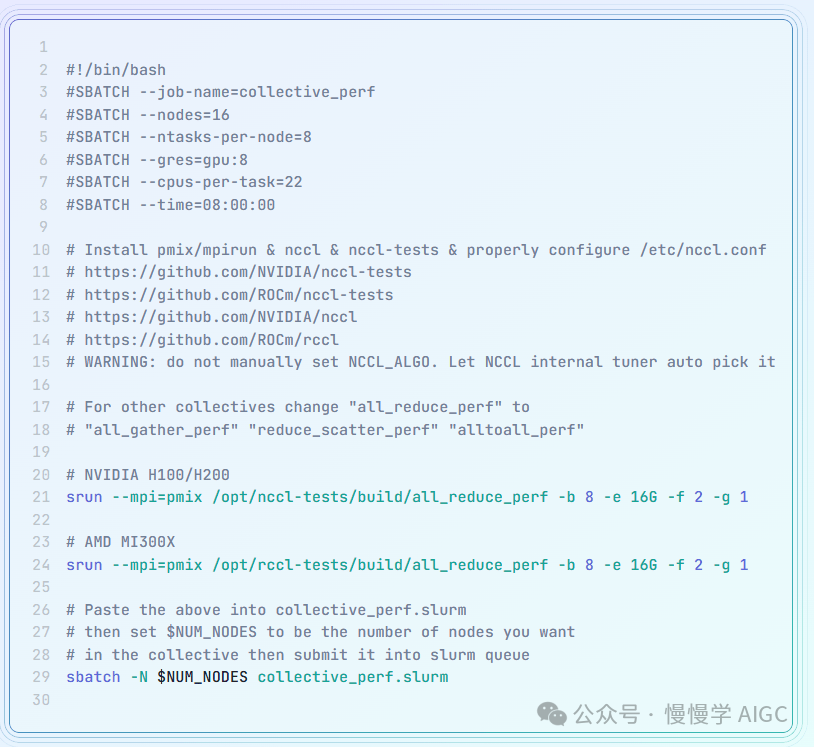Viewport: 814px width, 747px height.
Task: Click line number 21 in gutter
Action: tap(41, 497)
